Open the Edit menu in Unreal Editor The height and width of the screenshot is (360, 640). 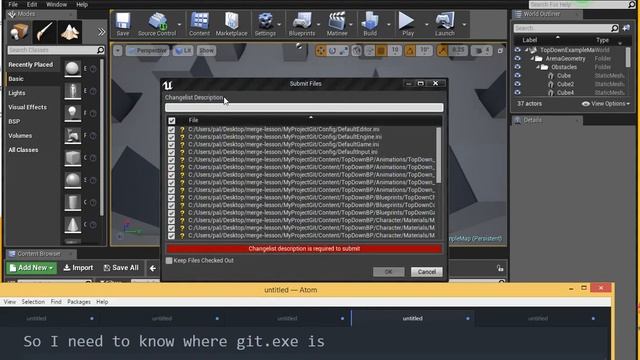tap(32, 4)
